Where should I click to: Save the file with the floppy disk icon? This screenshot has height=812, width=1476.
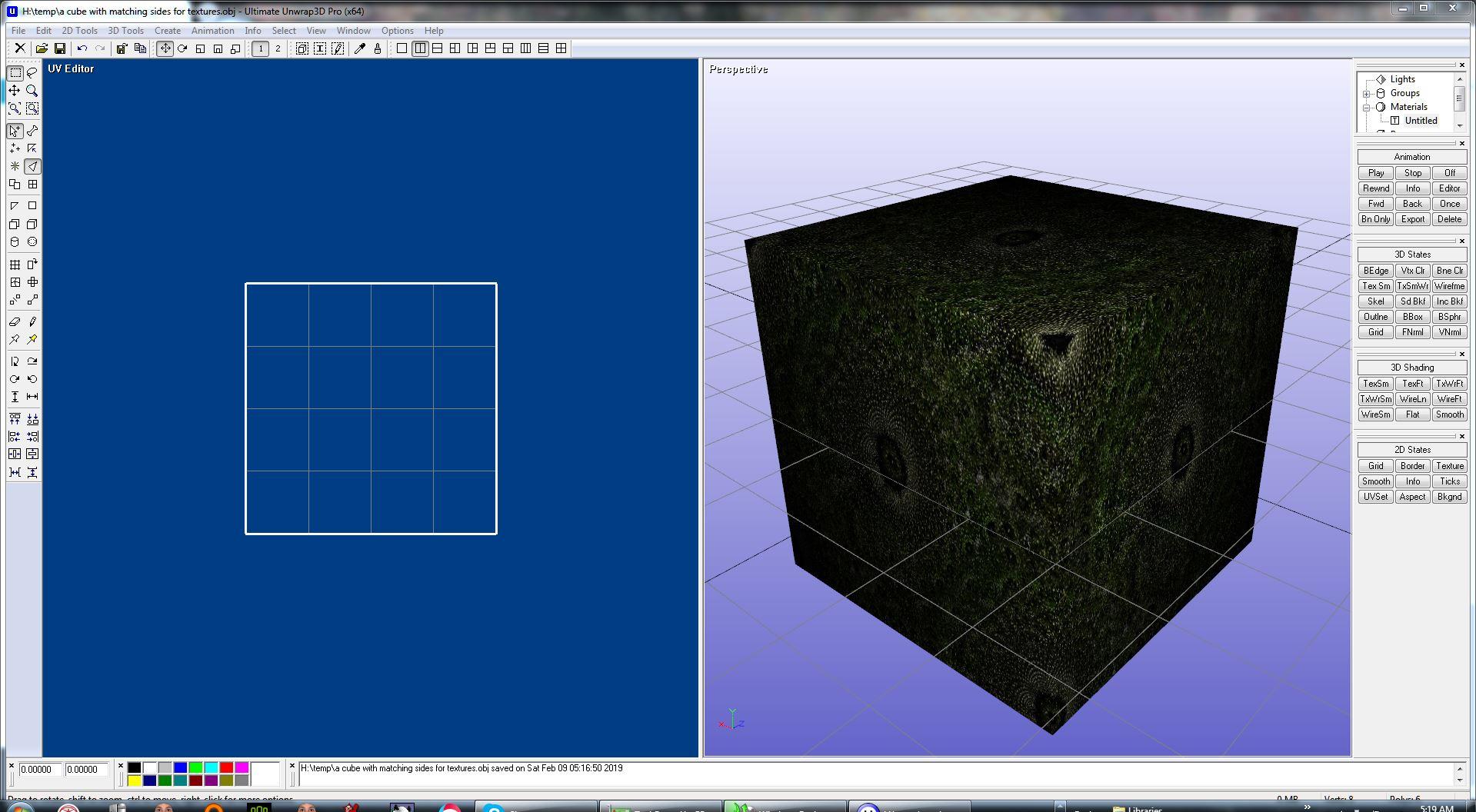(x=59, y=48)
